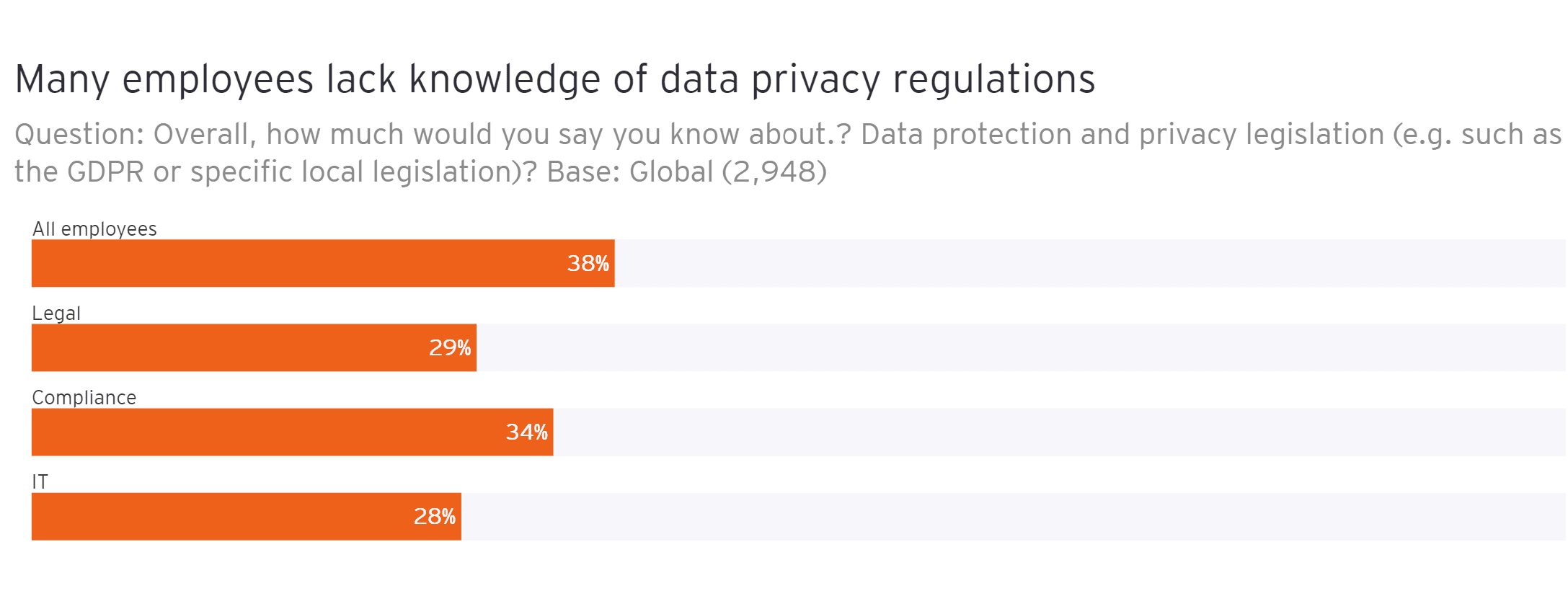Click the gray remainder of Legal bar
The image size is (1568, 609).
point(1020,347)
